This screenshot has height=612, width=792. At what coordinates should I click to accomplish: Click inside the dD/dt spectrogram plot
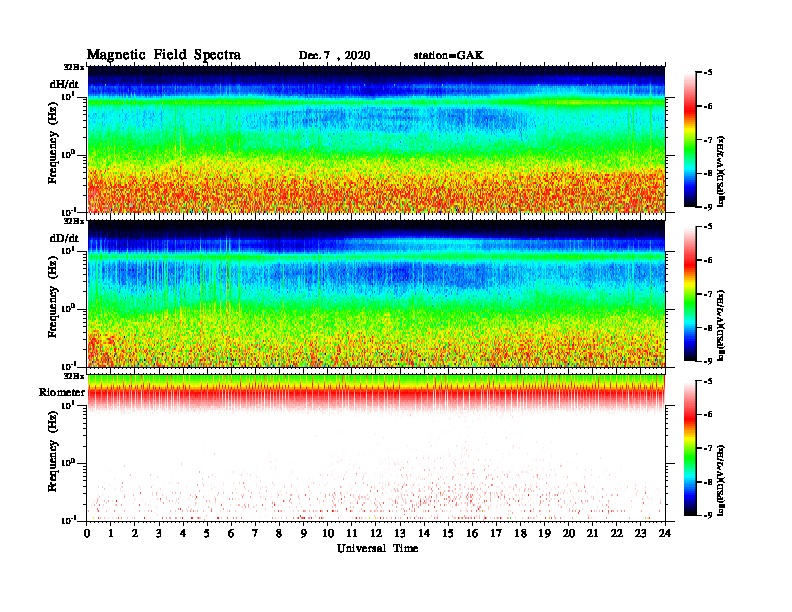376,294
